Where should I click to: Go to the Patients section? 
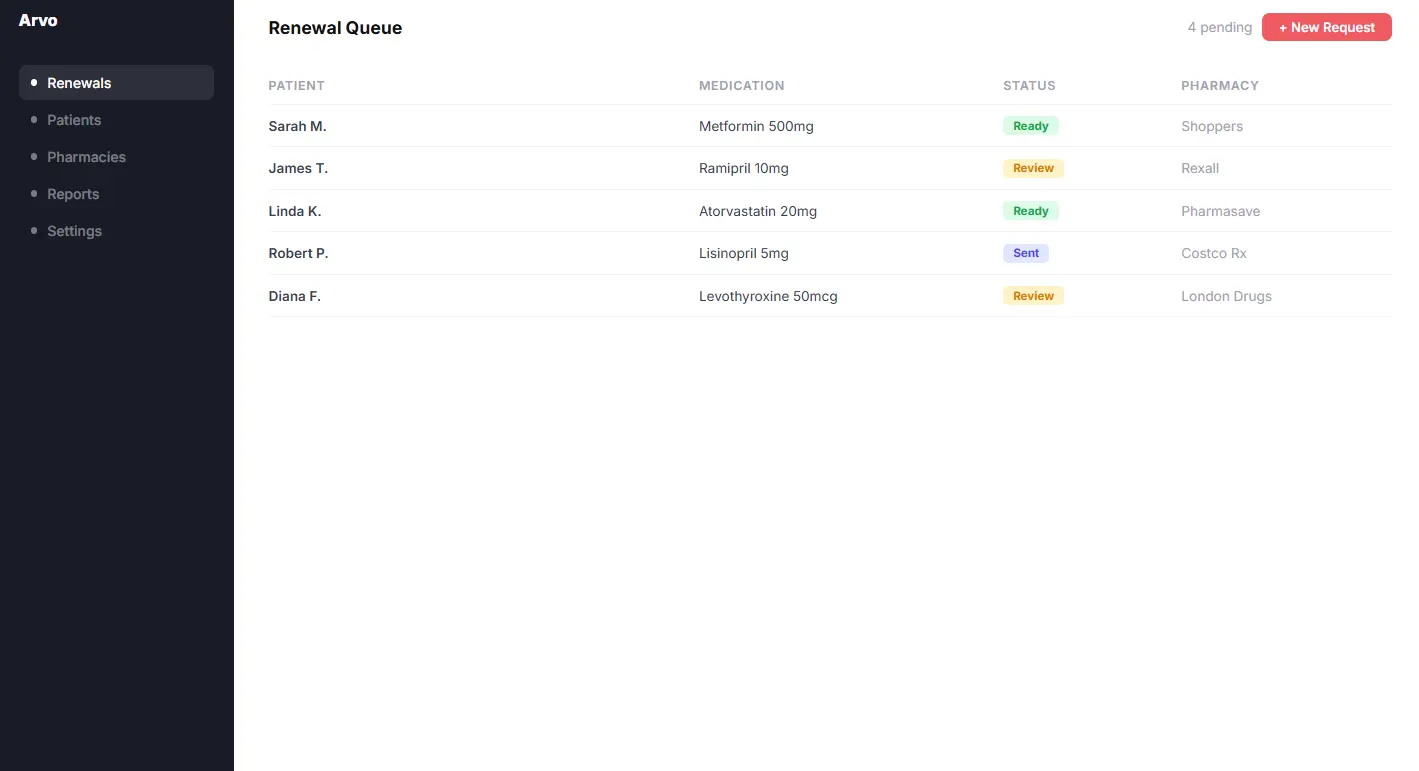[x=74, y=120]
